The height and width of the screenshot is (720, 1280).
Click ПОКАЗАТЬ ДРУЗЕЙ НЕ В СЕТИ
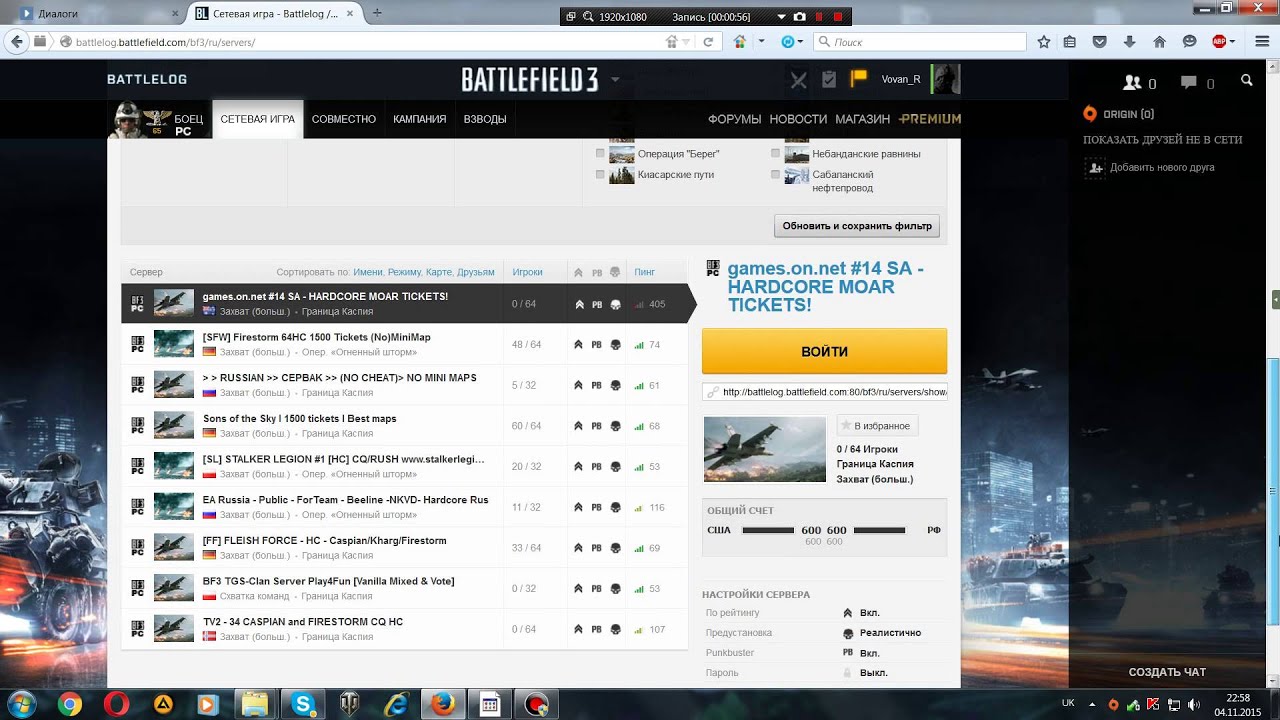click(x=1163, y=140)
